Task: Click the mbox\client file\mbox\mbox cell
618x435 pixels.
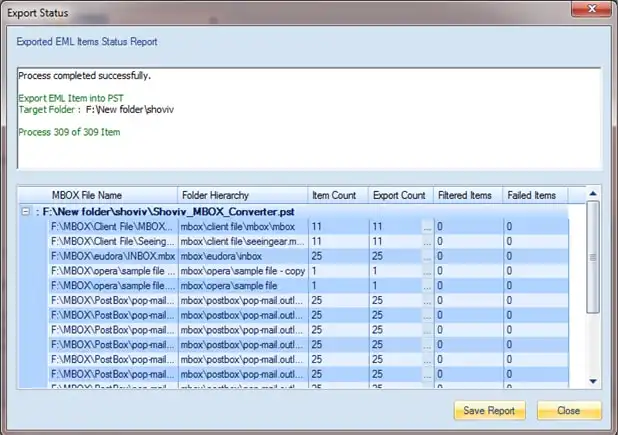Action: 243,227
